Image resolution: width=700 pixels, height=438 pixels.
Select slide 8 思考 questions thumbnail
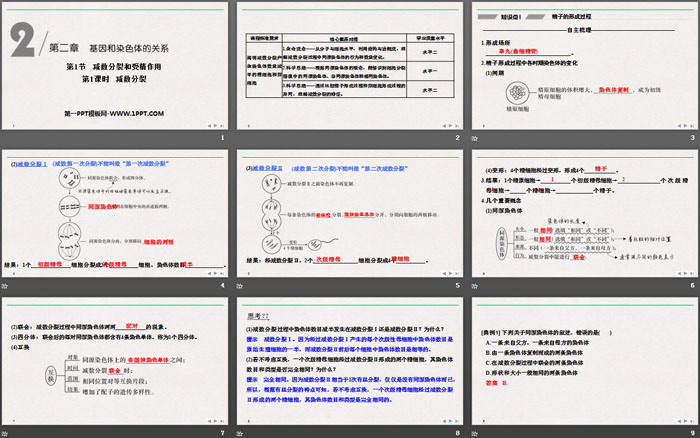tap(350, 361)
